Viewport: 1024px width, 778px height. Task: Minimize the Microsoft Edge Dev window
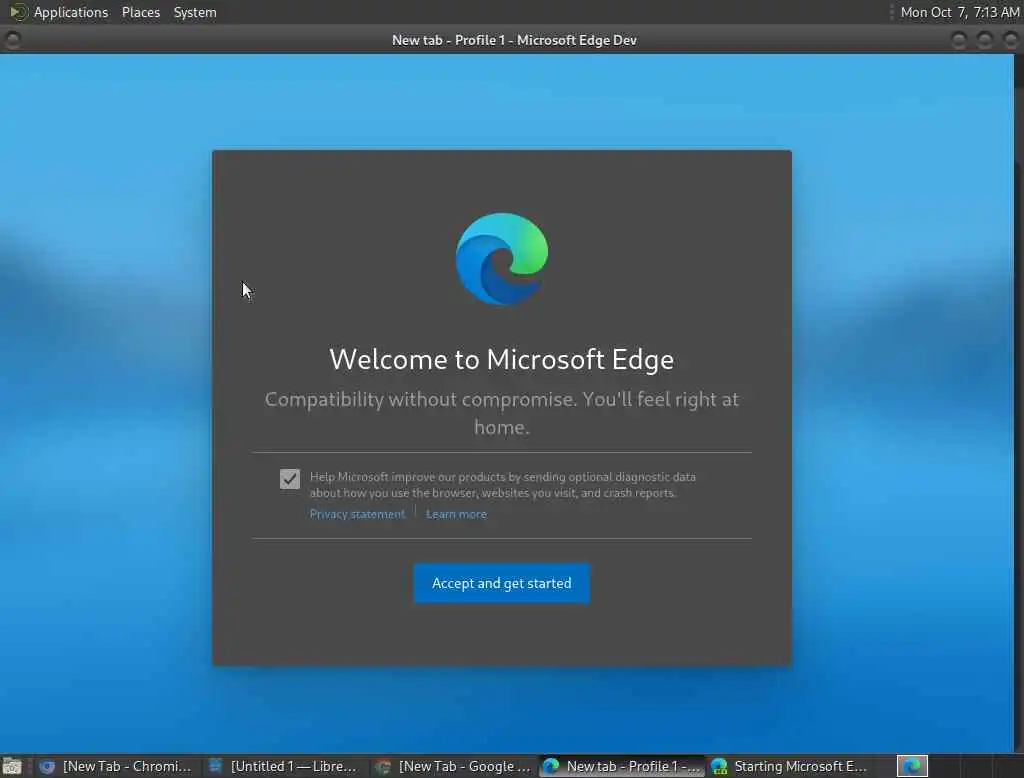tap(959, 41)
